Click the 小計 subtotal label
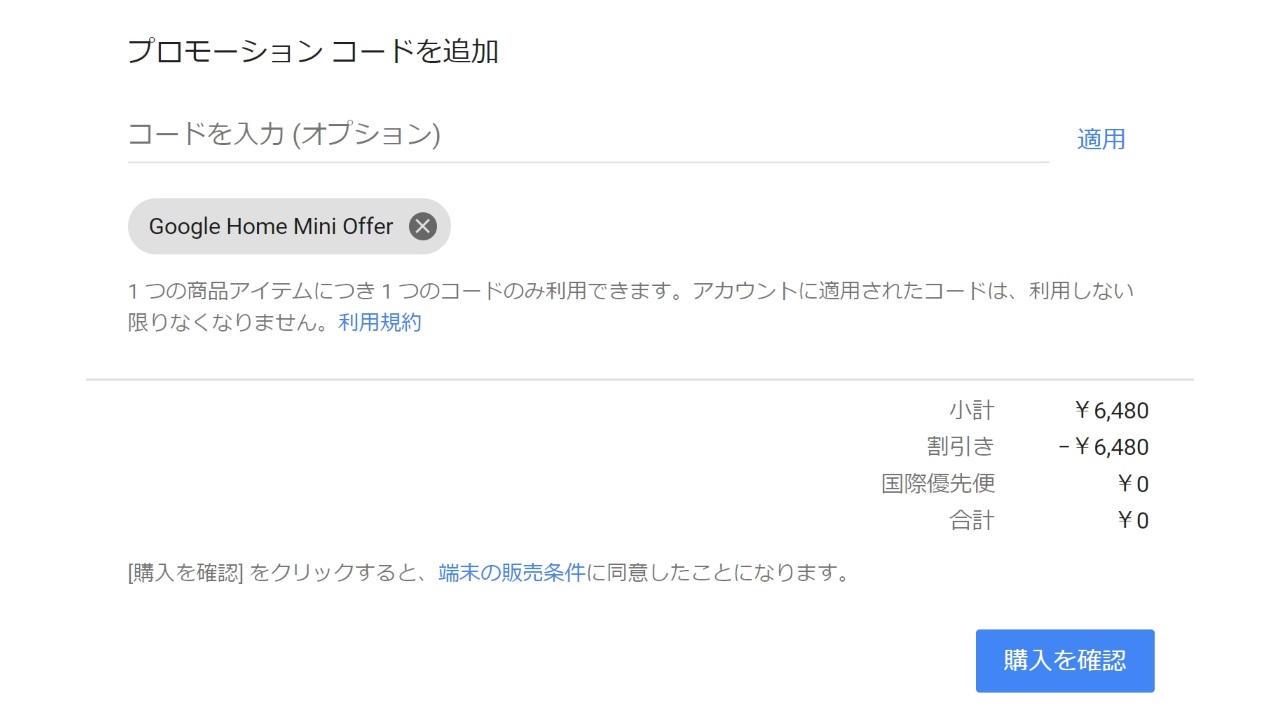This screenshot has height=720, width=1280. (971, 410)
